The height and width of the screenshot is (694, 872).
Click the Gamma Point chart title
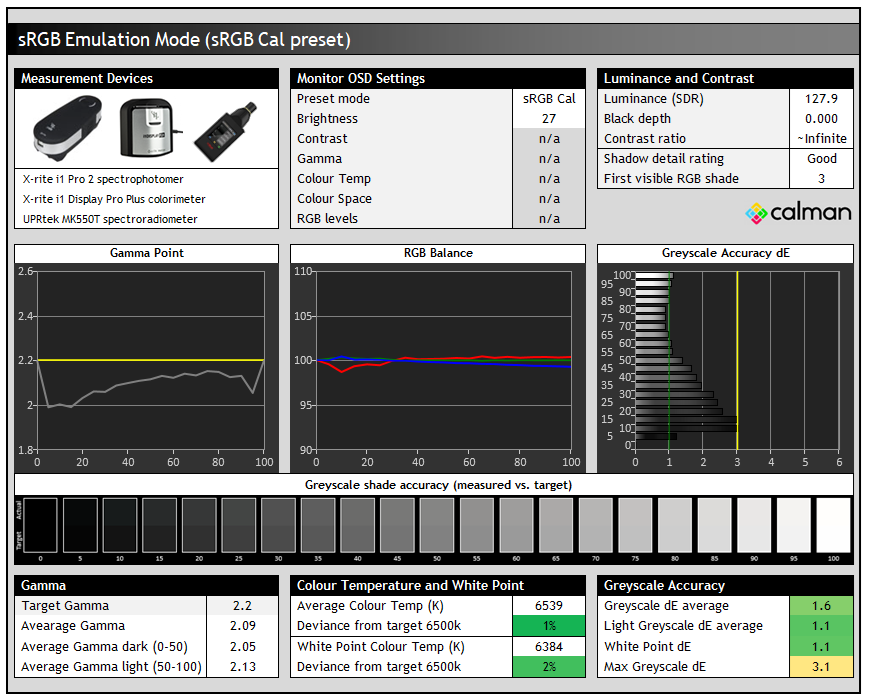(x=147, y=253)
